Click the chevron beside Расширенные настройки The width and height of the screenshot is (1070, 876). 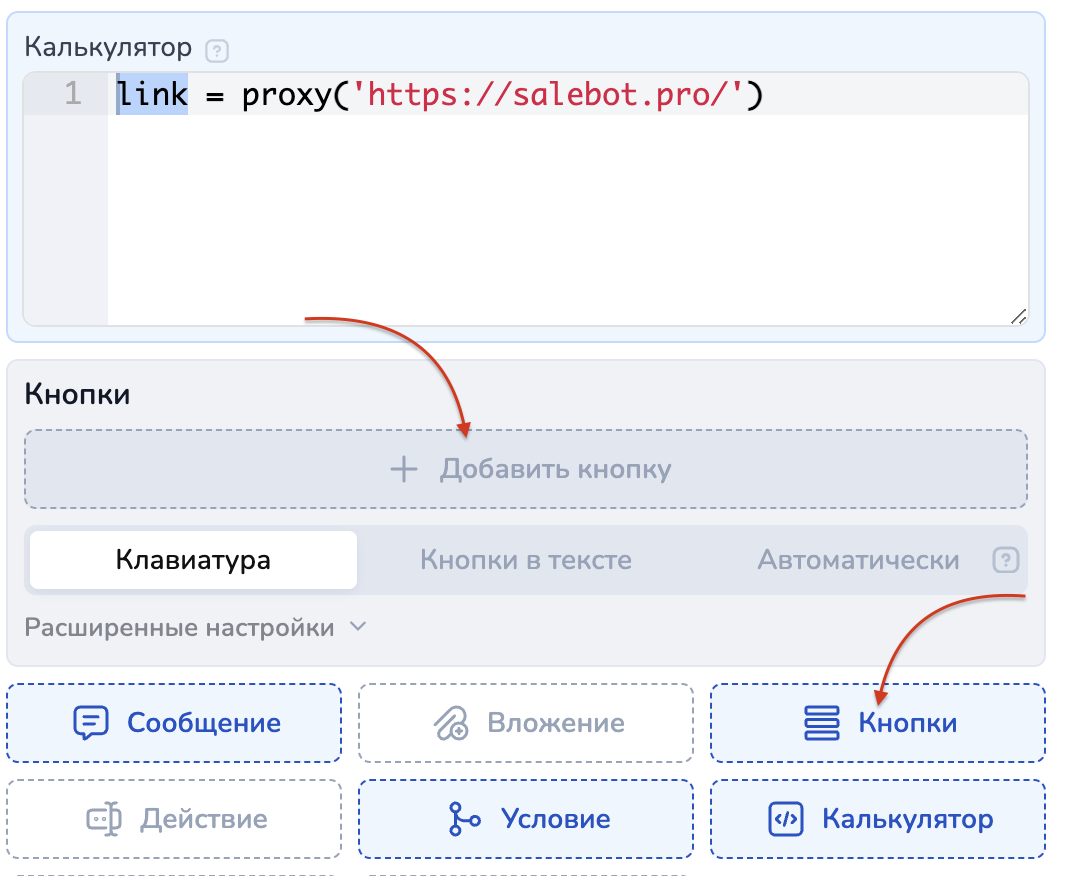click(x=358, y=627)
